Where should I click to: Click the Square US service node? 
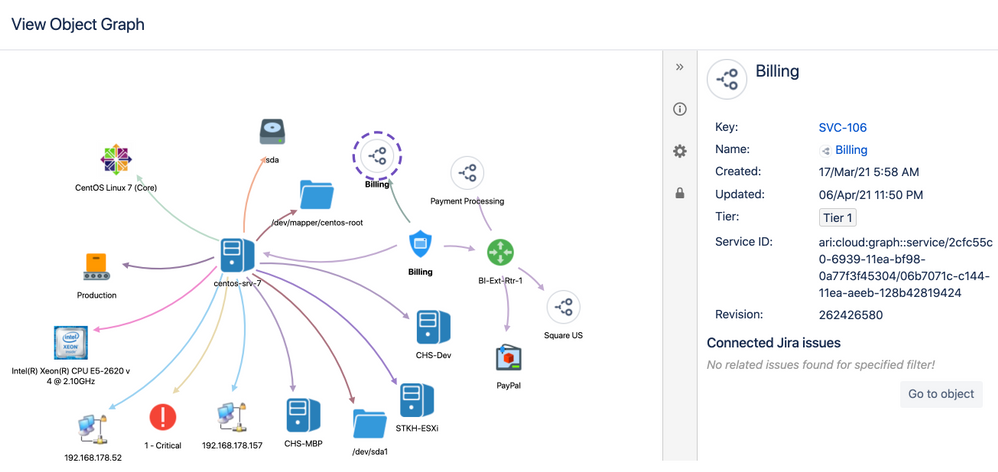coord(563,307)
